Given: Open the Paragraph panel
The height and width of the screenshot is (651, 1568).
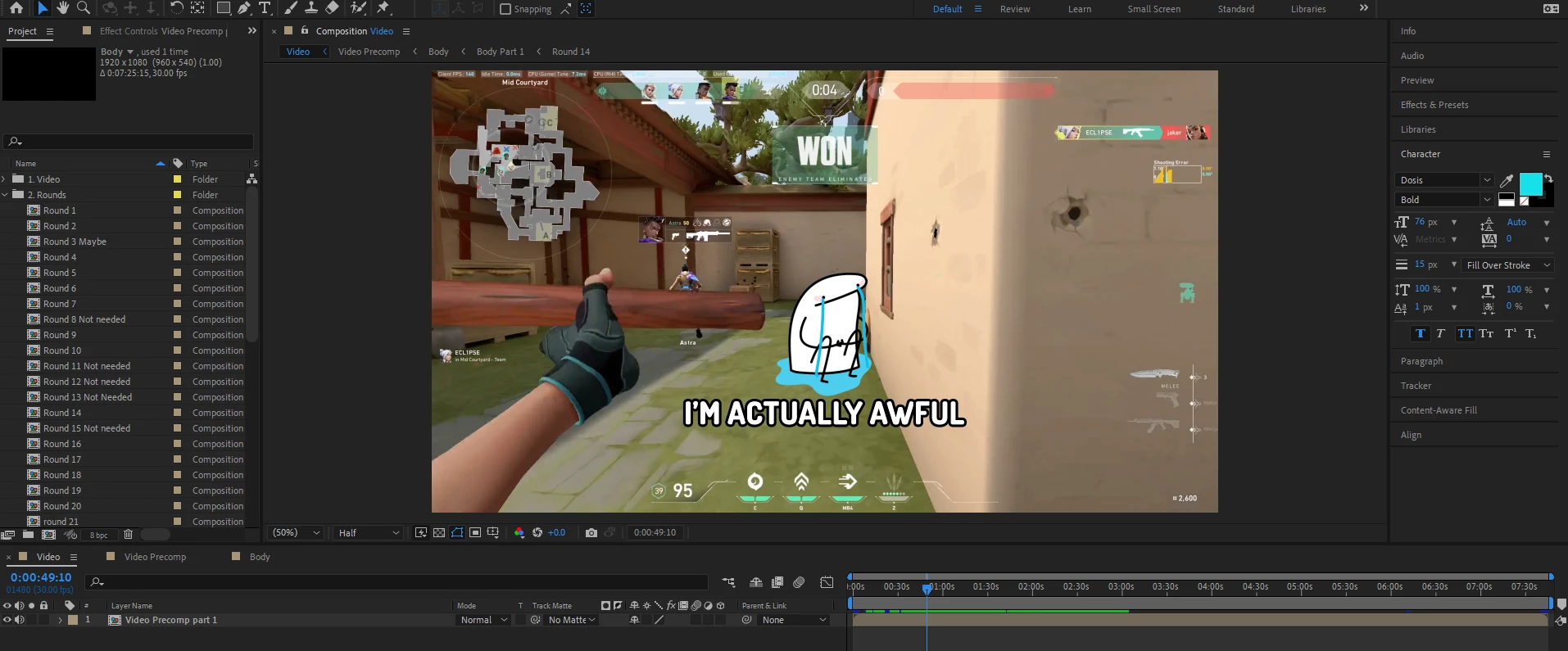Looking at the screenshot, I should 1421,361.
